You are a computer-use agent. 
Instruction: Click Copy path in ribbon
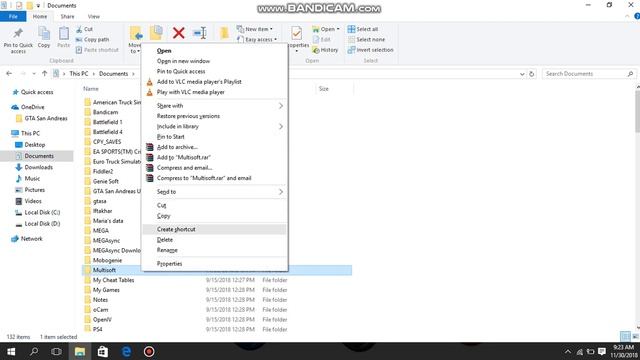(93, 40)
